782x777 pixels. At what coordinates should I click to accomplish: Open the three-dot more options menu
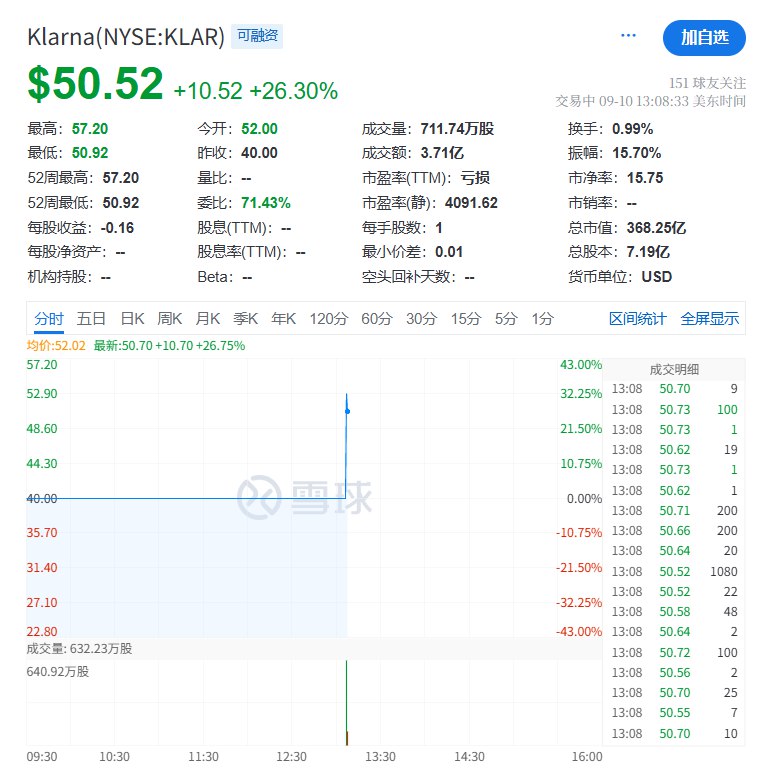tap(628, 35)
